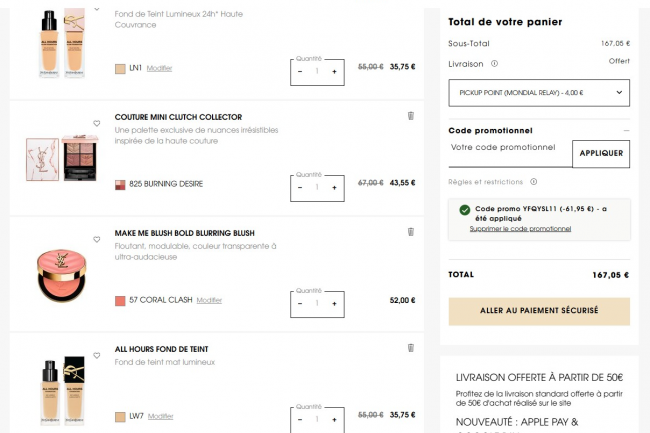Screen dimensions: 650x433
Task: Increase quantity of 825 Burning Desire
Action: tap(334, 187)
